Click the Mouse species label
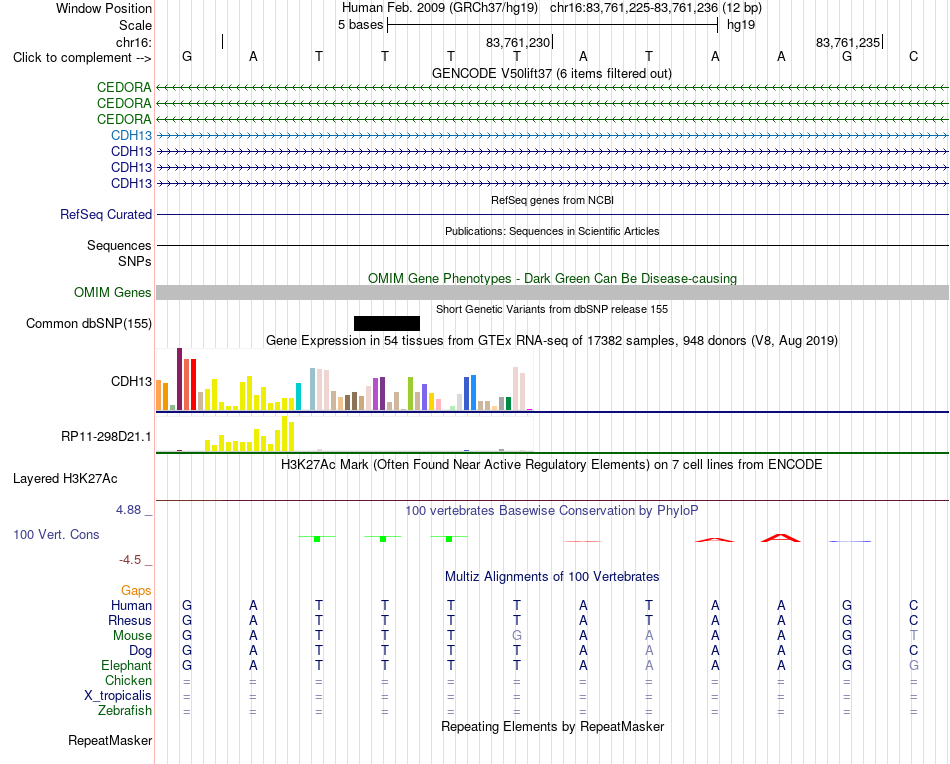 click(132, 636)
